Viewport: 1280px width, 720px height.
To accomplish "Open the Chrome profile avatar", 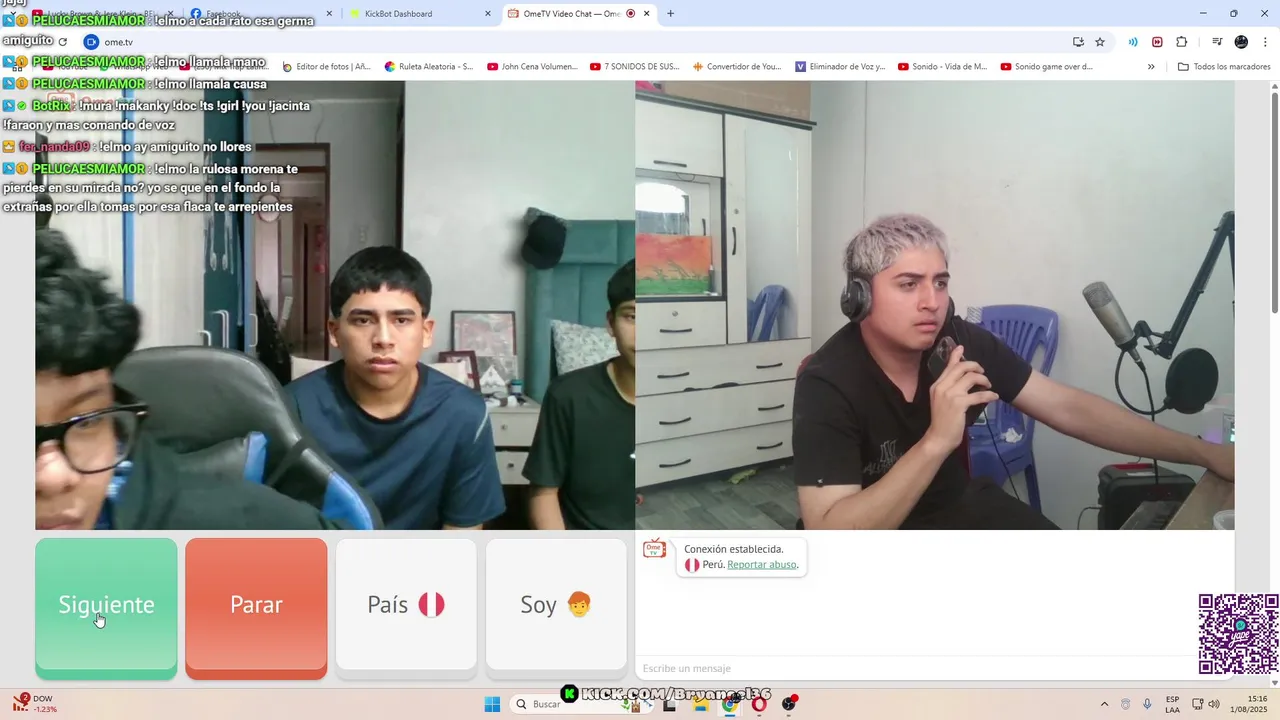I will pyautogui.click(x=1241, y=42).
